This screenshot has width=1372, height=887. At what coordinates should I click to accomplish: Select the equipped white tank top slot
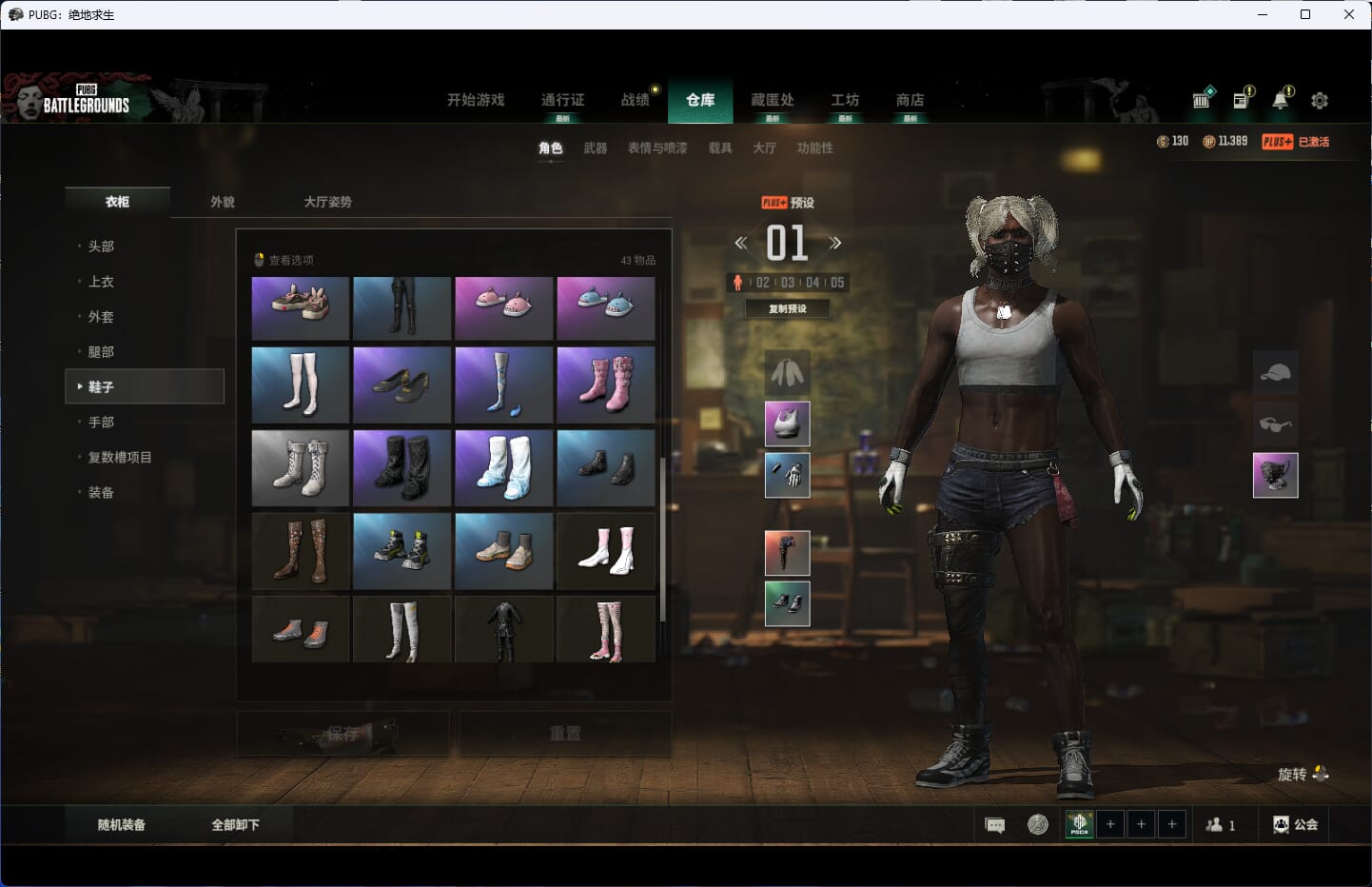(x=788, y=424)
